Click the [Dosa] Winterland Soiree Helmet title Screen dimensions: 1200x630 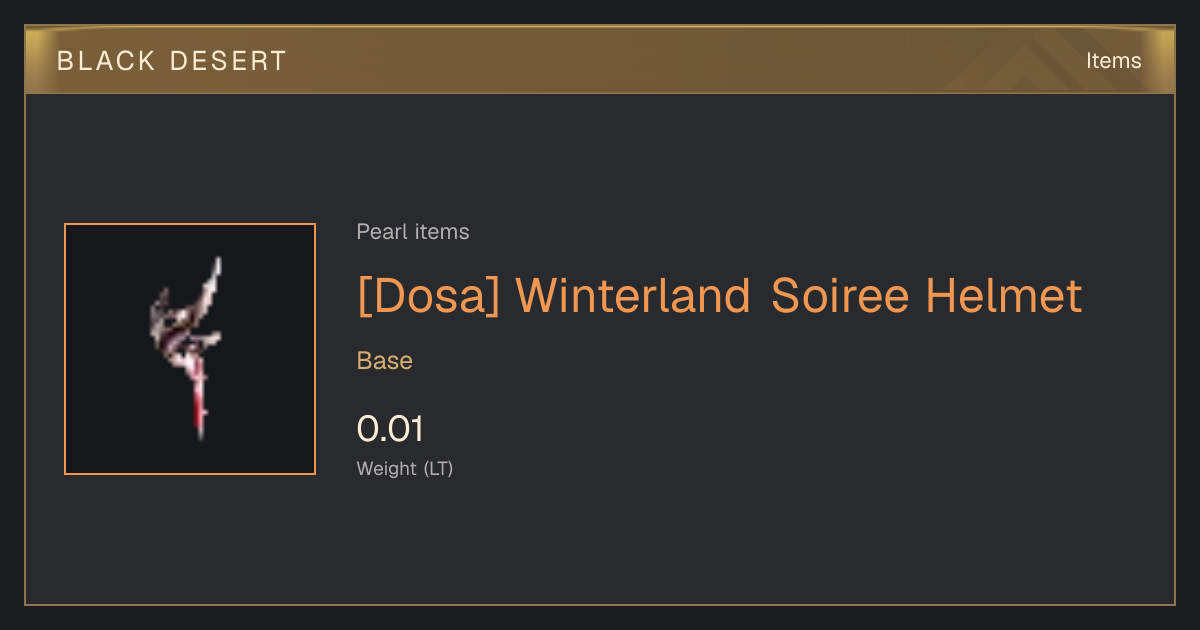point(719,296)
